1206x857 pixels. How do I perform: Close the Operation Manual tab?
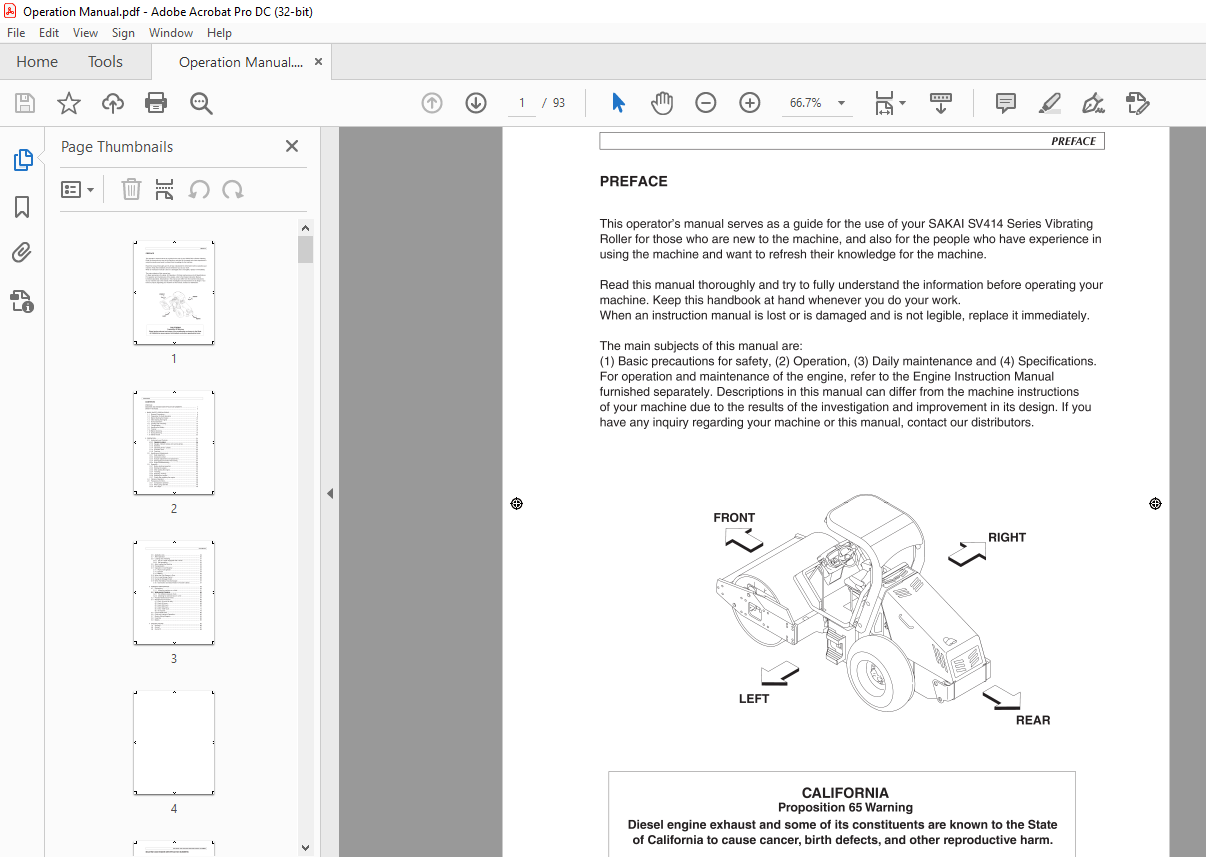(319, 62)
